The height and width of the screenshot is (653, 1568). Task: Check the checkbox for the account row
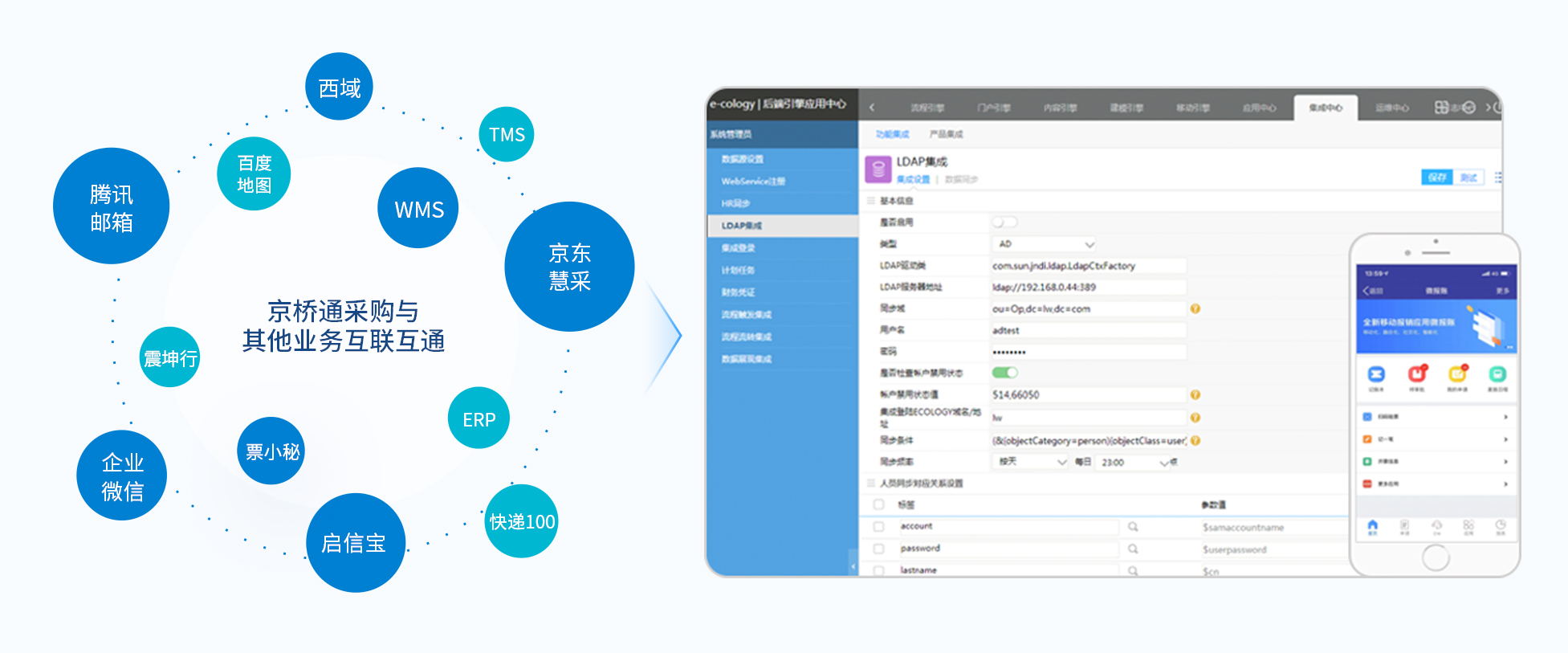878,527
